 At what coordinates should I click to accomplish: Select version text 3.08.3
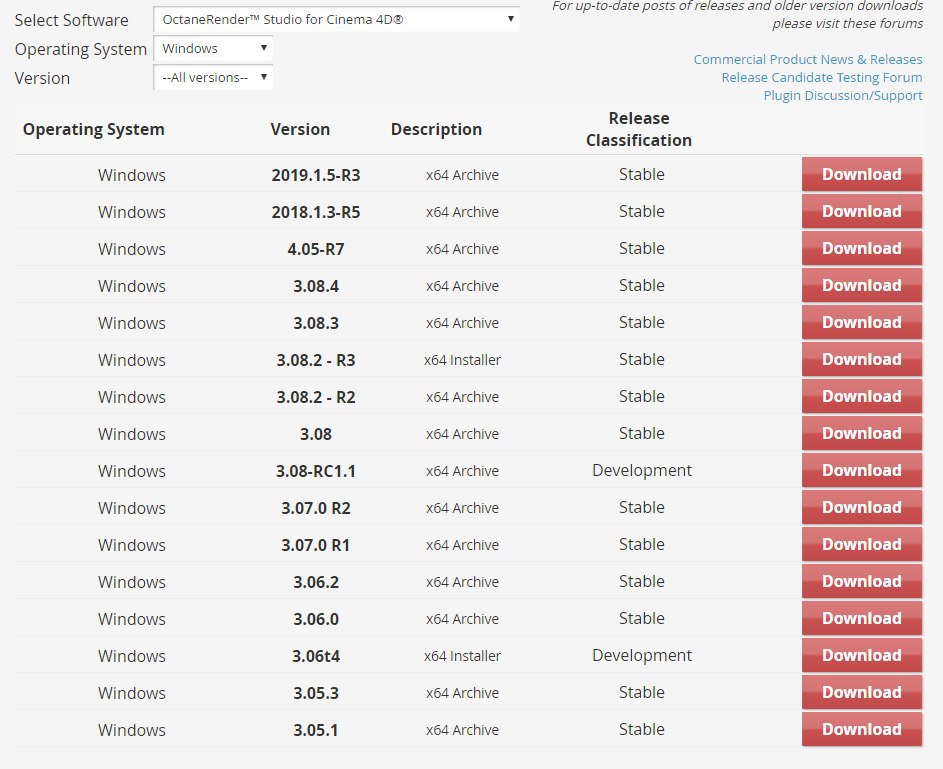(316, 323)
